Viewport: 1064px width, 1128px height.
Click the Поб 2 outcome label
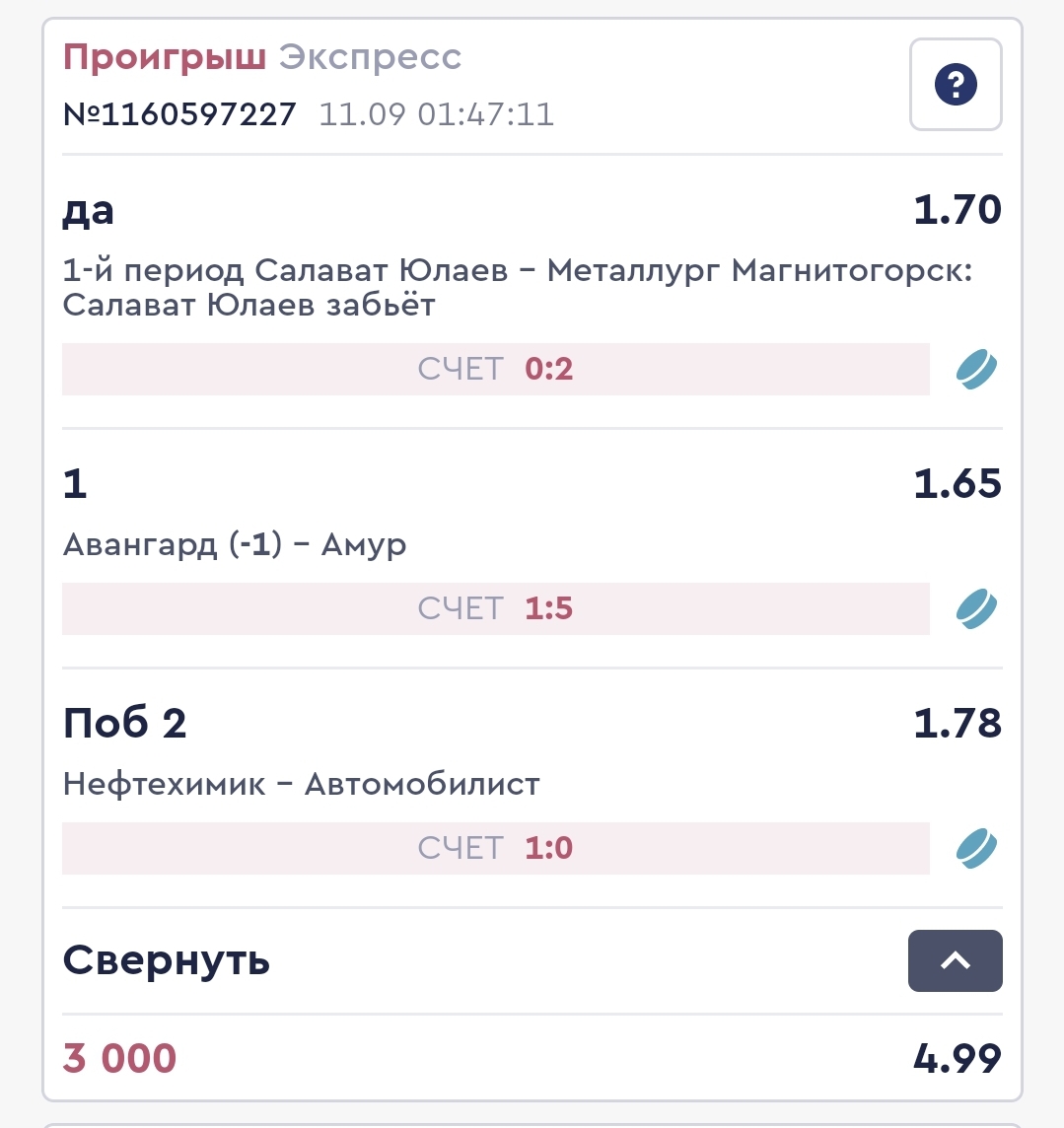pos(124,724)
